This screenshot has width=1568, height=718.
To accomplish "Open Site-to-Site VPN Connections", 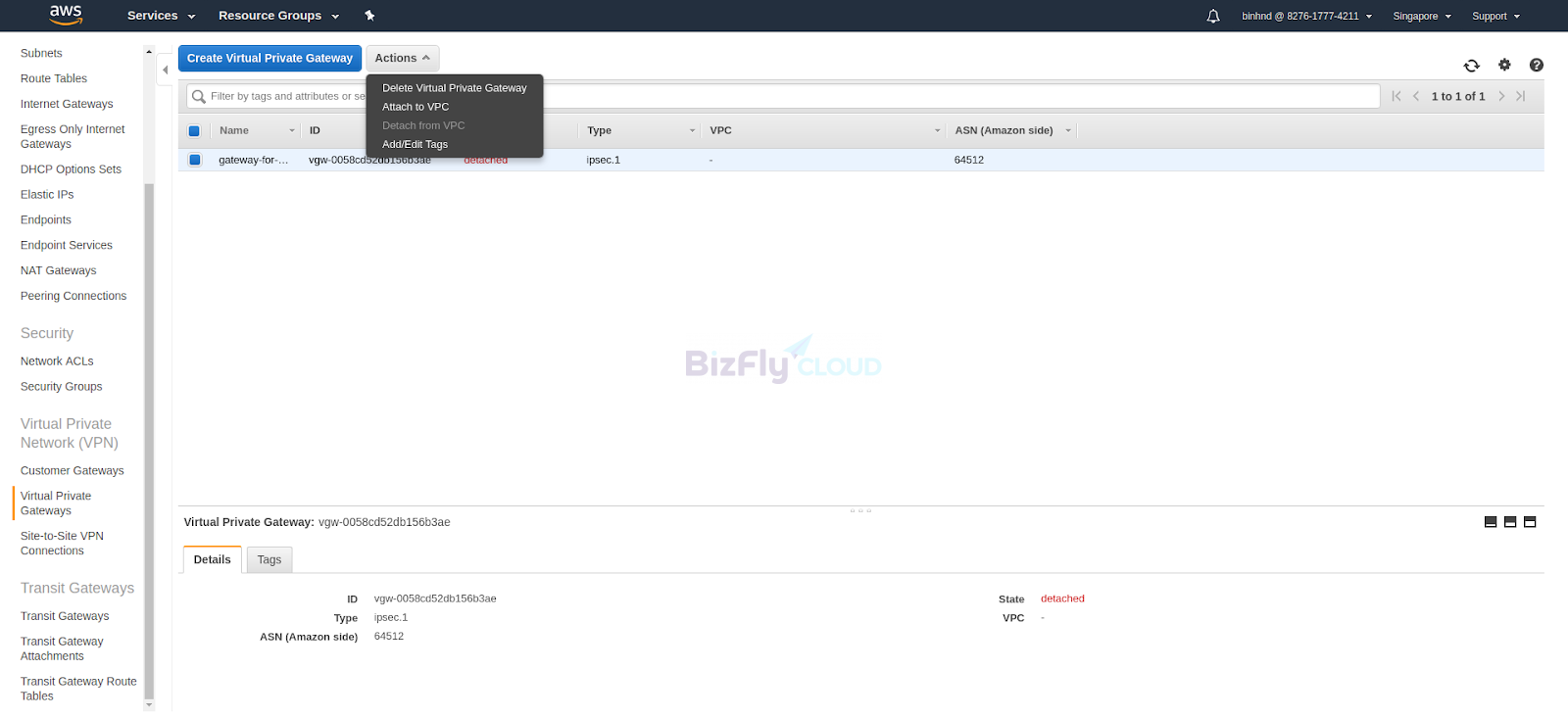I will 62,544.
